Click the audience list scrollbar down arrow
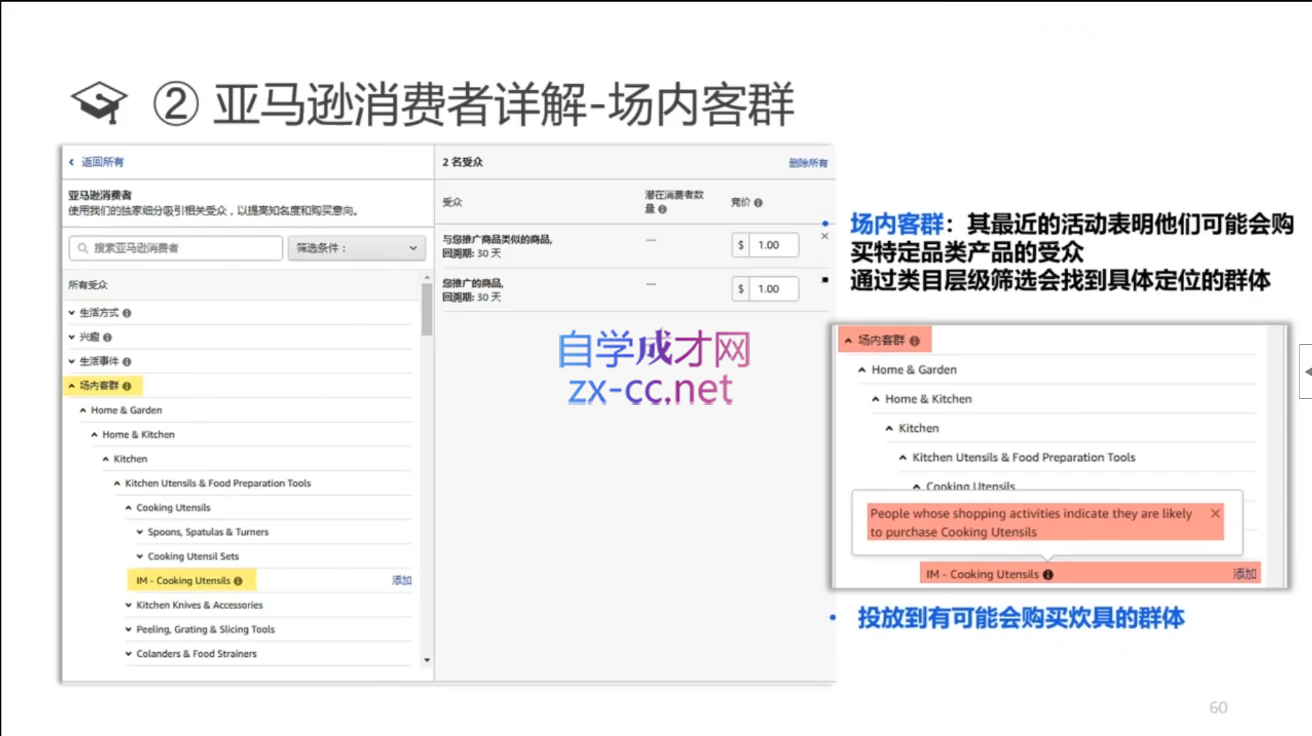The image size is (1312, 736). 427,660
